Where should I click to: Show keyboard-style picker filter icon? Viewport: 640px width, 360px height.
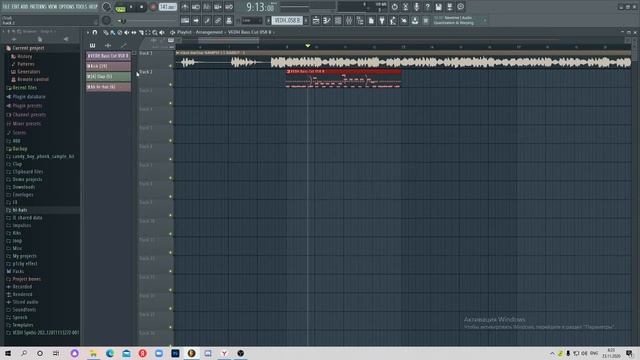click(92, 45)
